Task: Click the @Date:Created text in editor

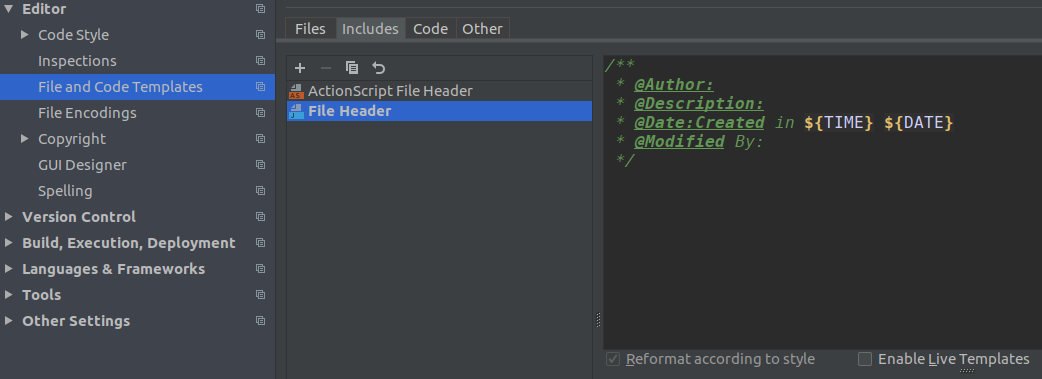Action: (x=699, y=122)
